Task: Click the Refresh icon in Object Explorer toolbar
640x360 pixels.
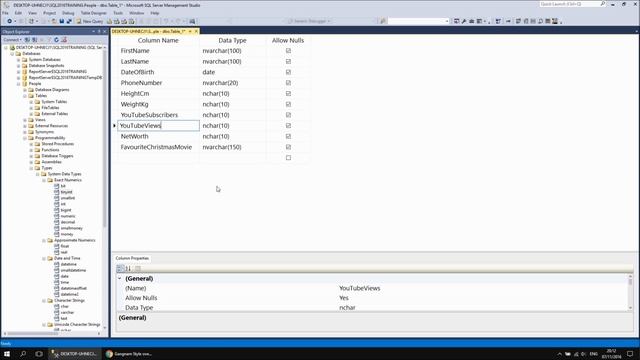Action: pos(56,40)
